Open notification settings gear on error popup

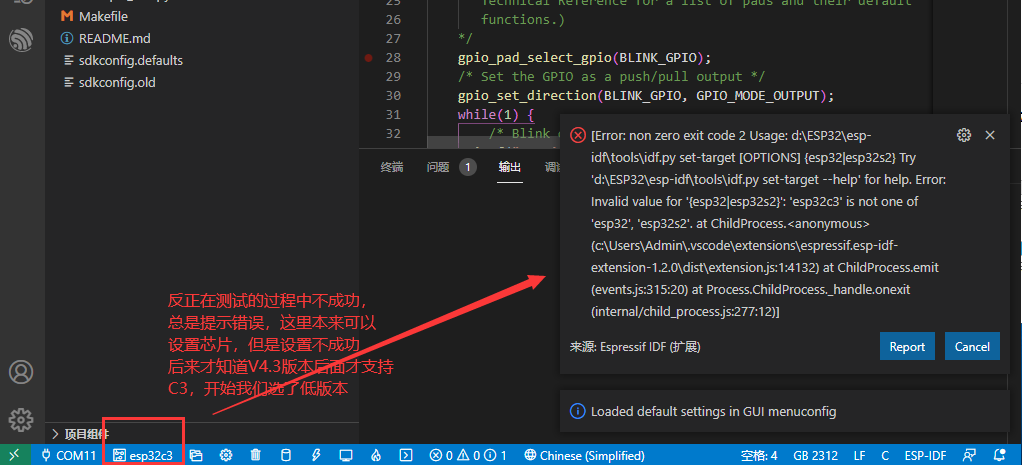click(963, 135)
